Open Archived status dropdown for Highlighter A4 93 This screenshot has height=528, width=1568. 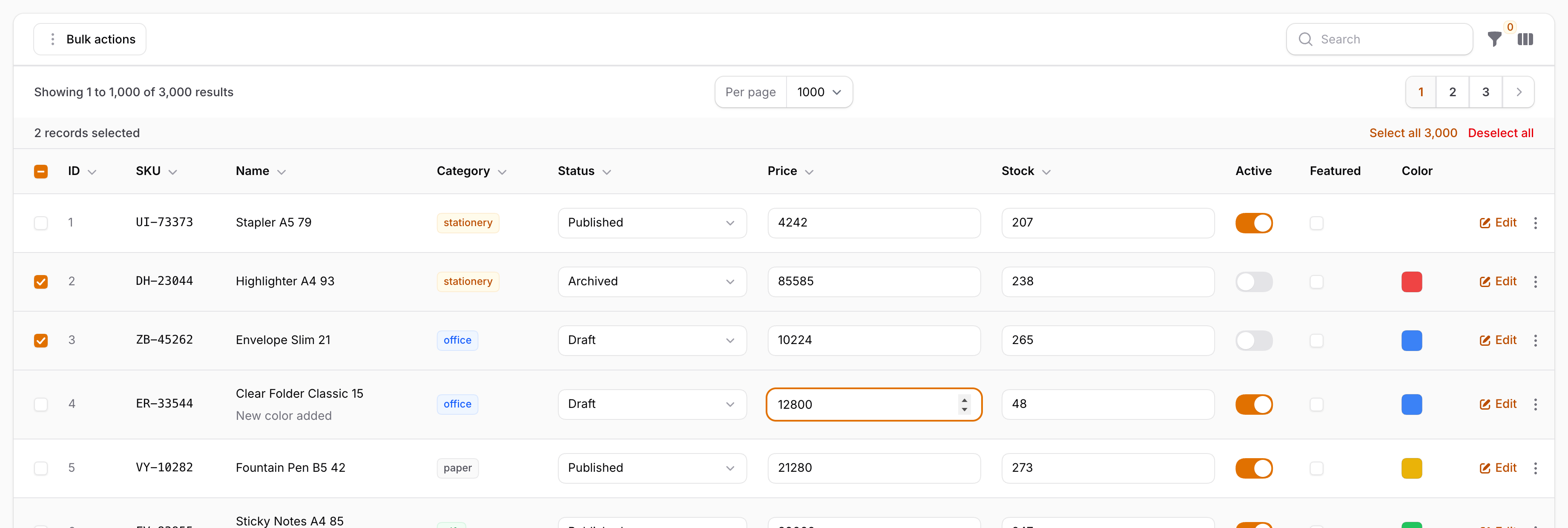click(x=652, y=281)
